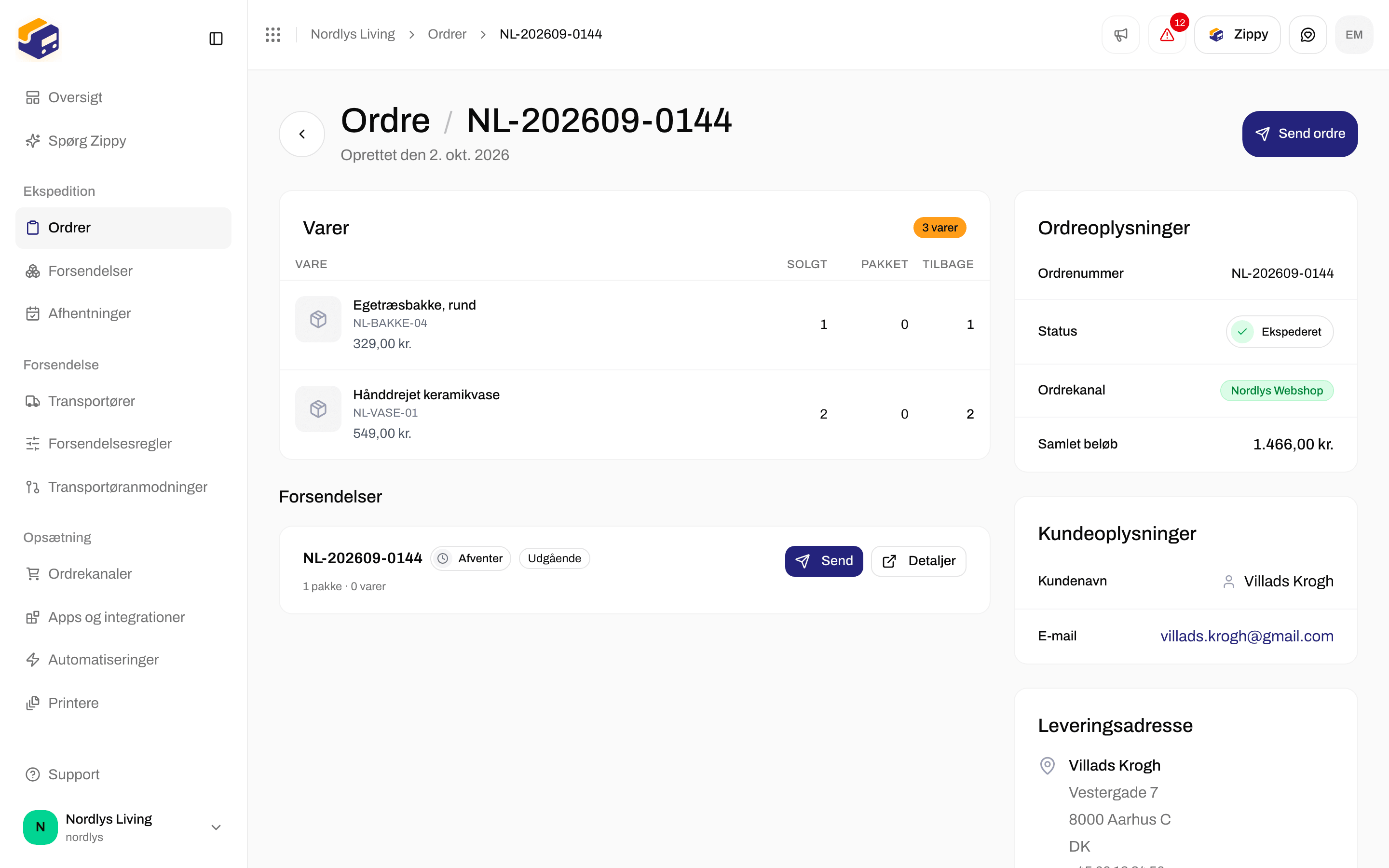This screenshot has width=1389, height=868.
Task: Open the Zippy assistant button
Action: point(1237,35)
